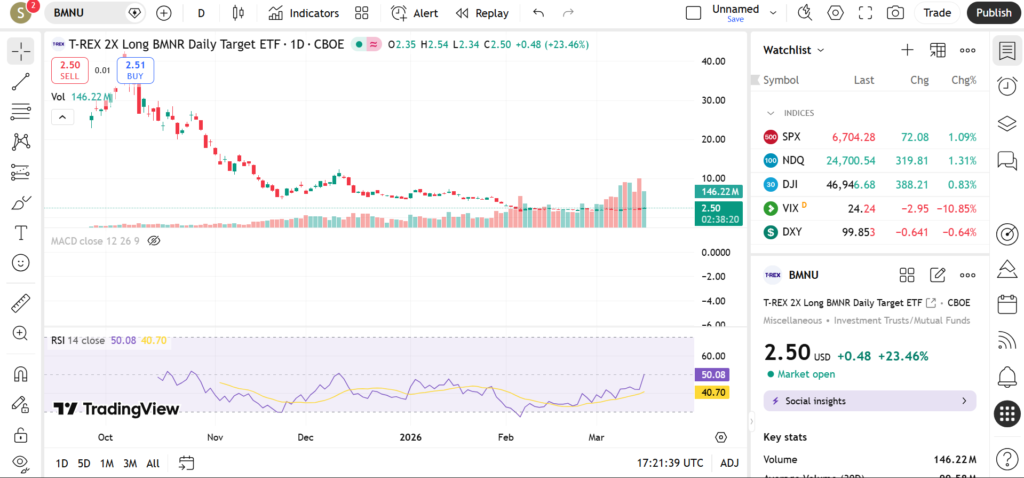This screenshot has height=478, width=1024.
Task: Toggle the magnet mode for drawings
Action: pos(21,375)
